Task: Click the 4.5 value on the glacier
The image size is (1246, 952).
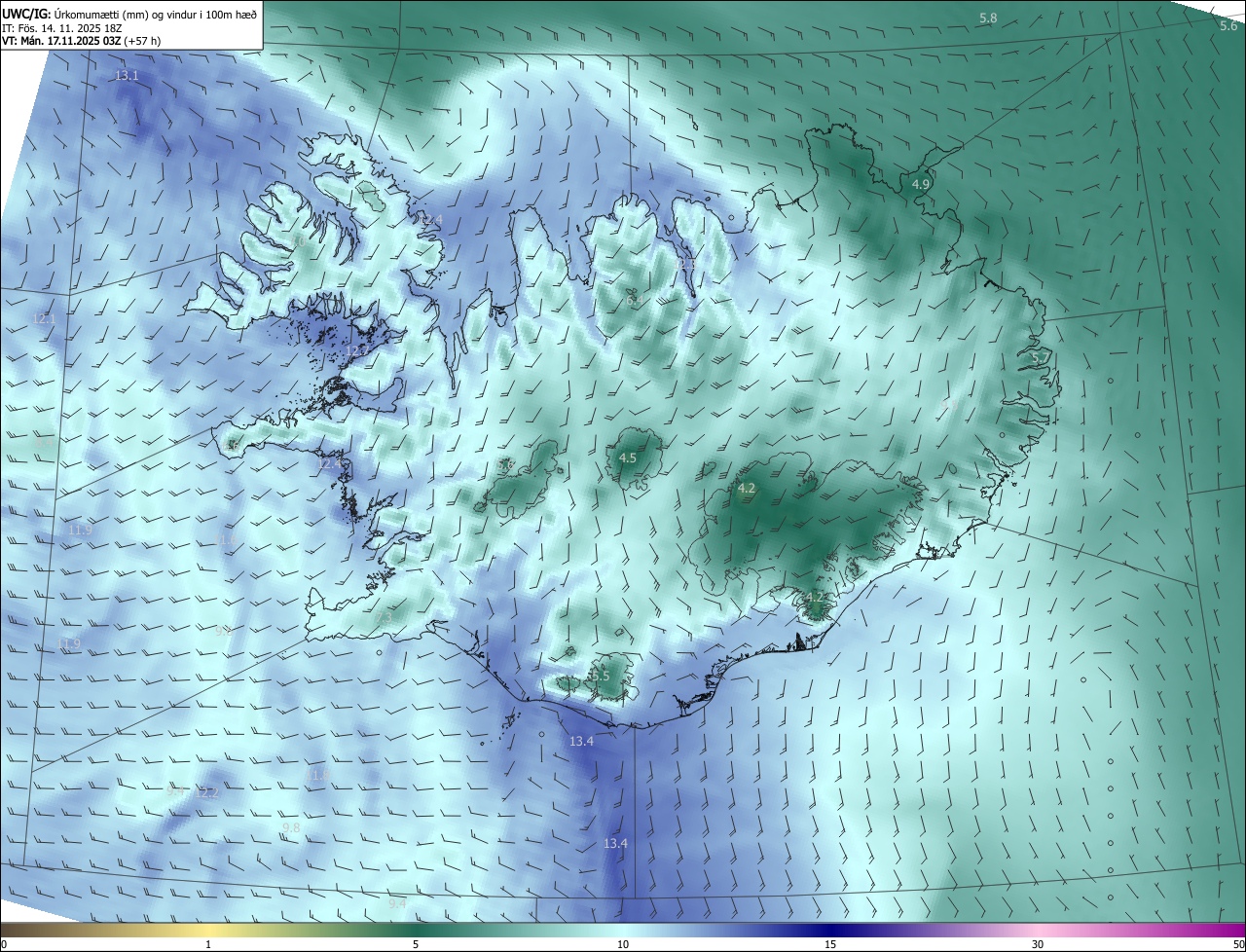Action: click(628, 458)
